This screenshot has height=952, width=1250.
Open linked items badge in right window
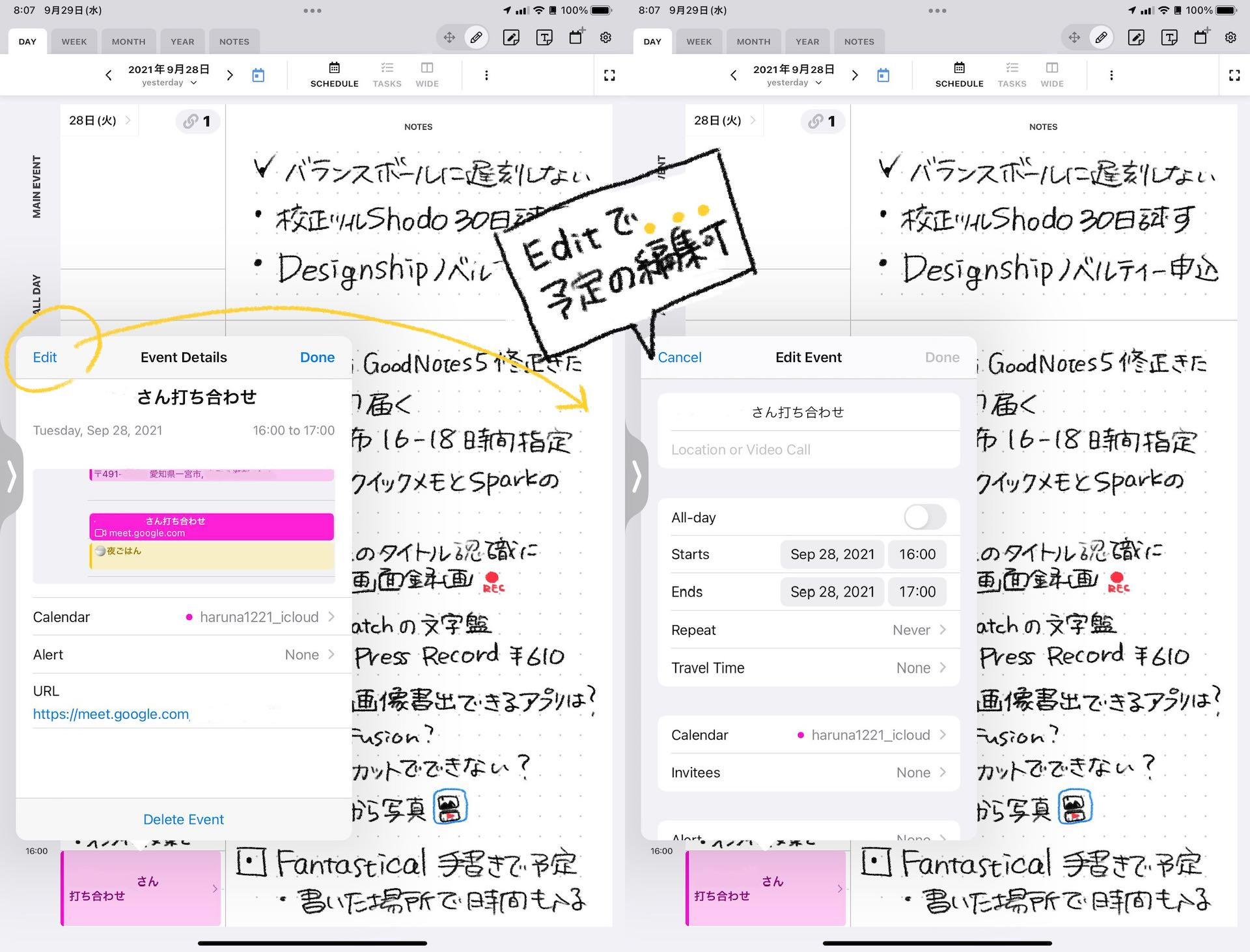click(822, 121)
